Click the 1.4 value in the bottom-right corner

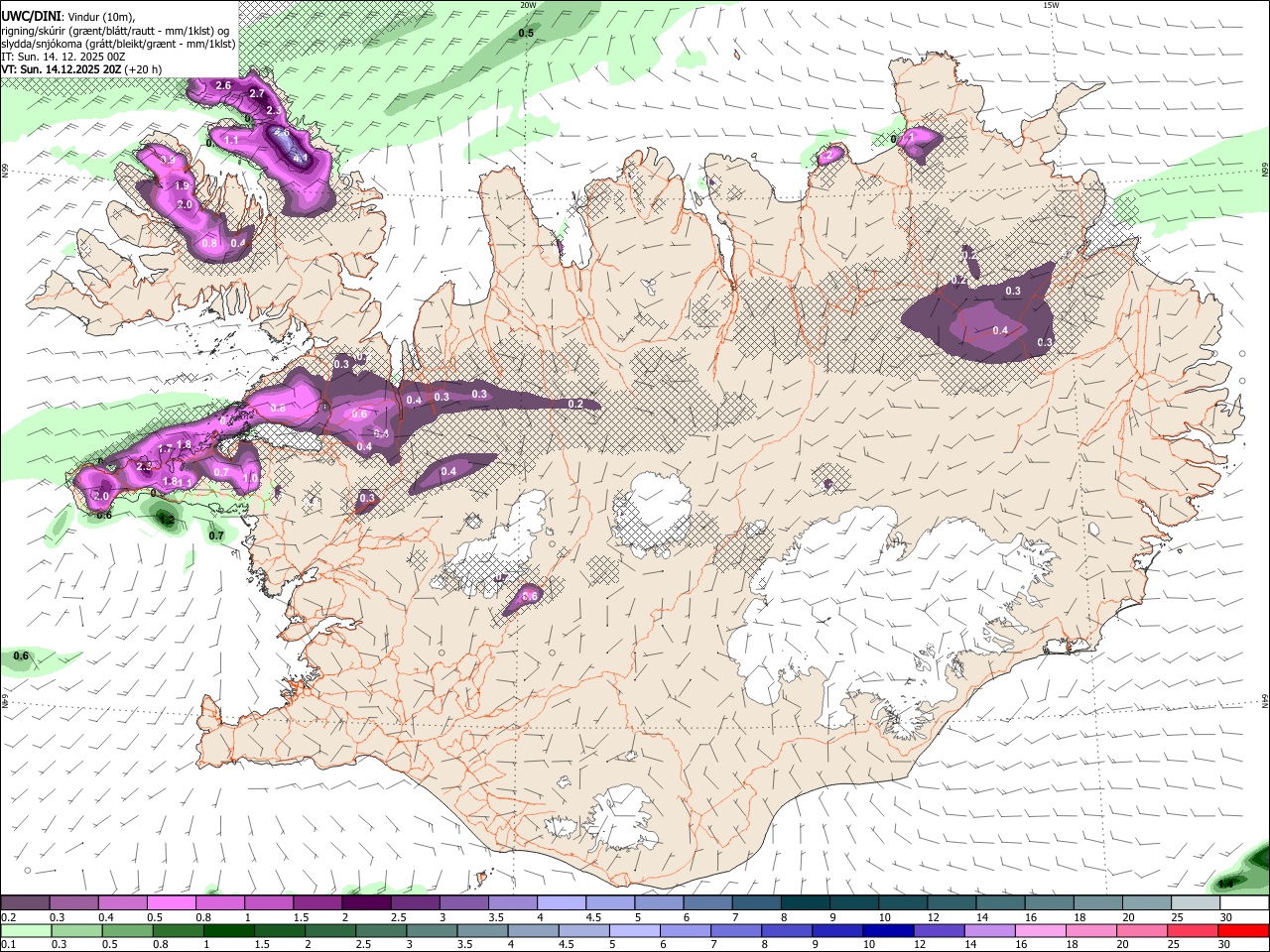click(1224, 884)
